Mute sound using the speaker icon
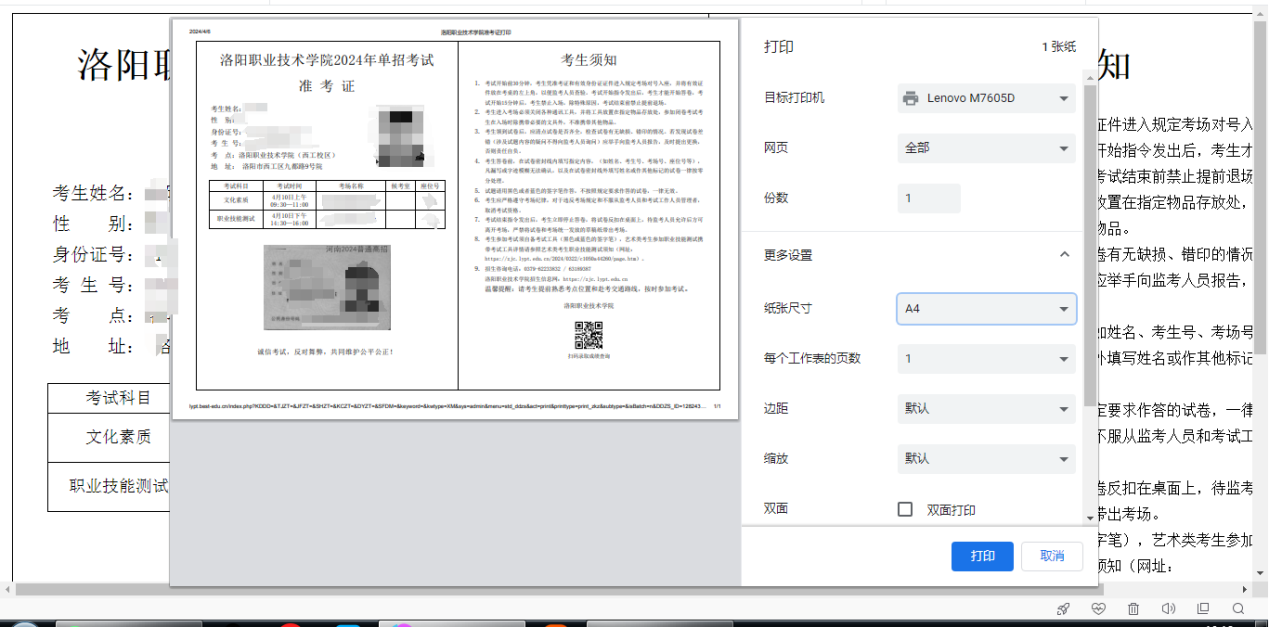This screenshot has height=627, width=1269. 1168,609
